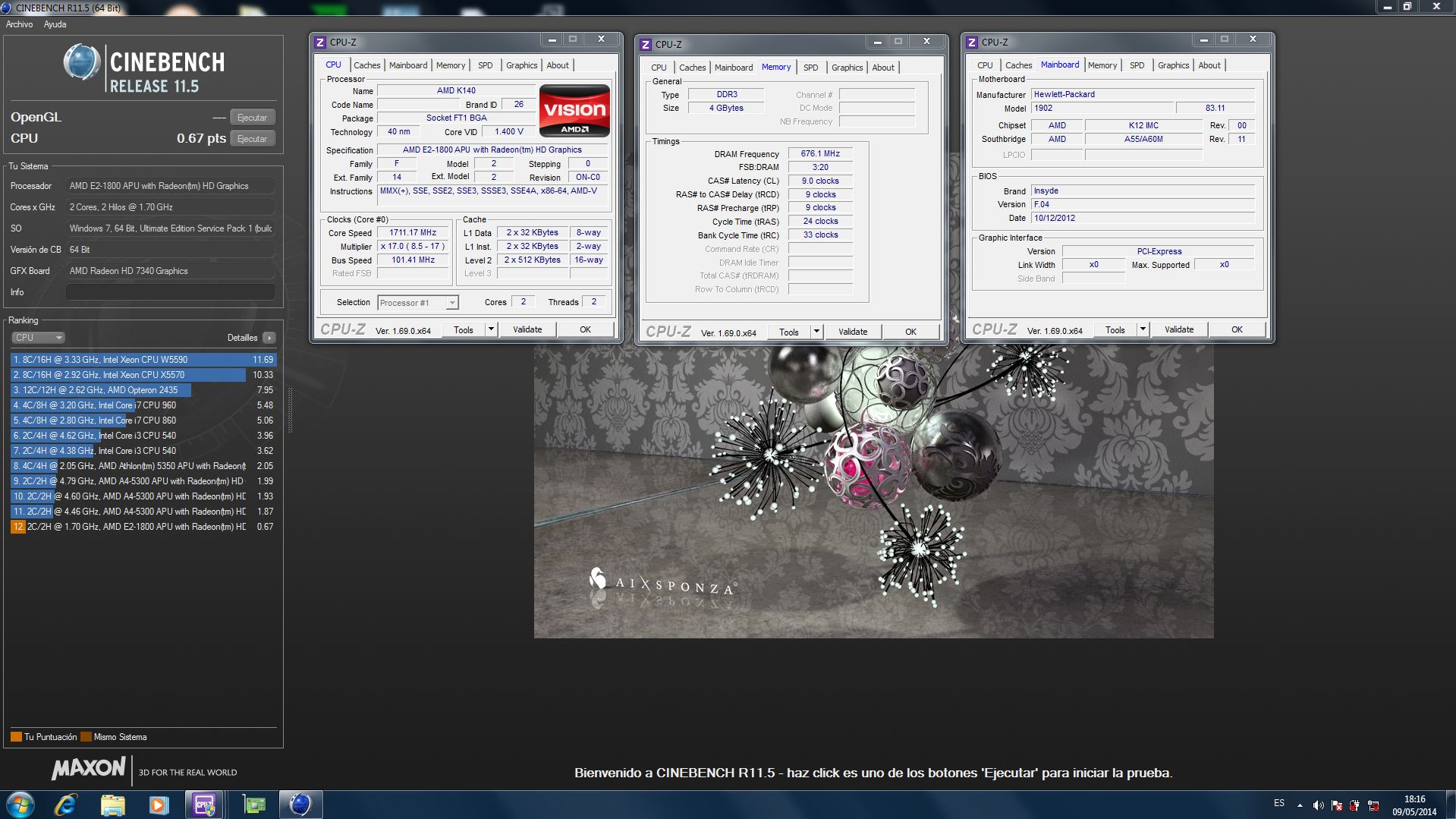Click Tools button in Mainboard CPU-Z window
The width and height of the screenshot is (1456, 819).
[1115, 330]
